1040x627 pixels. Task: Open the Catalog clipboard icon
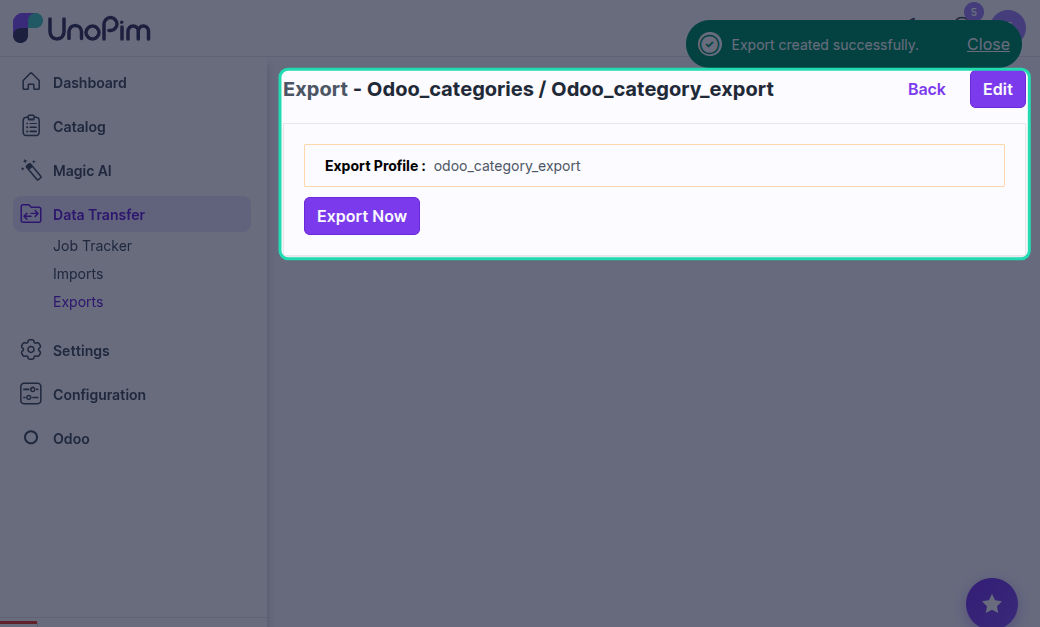31,126
